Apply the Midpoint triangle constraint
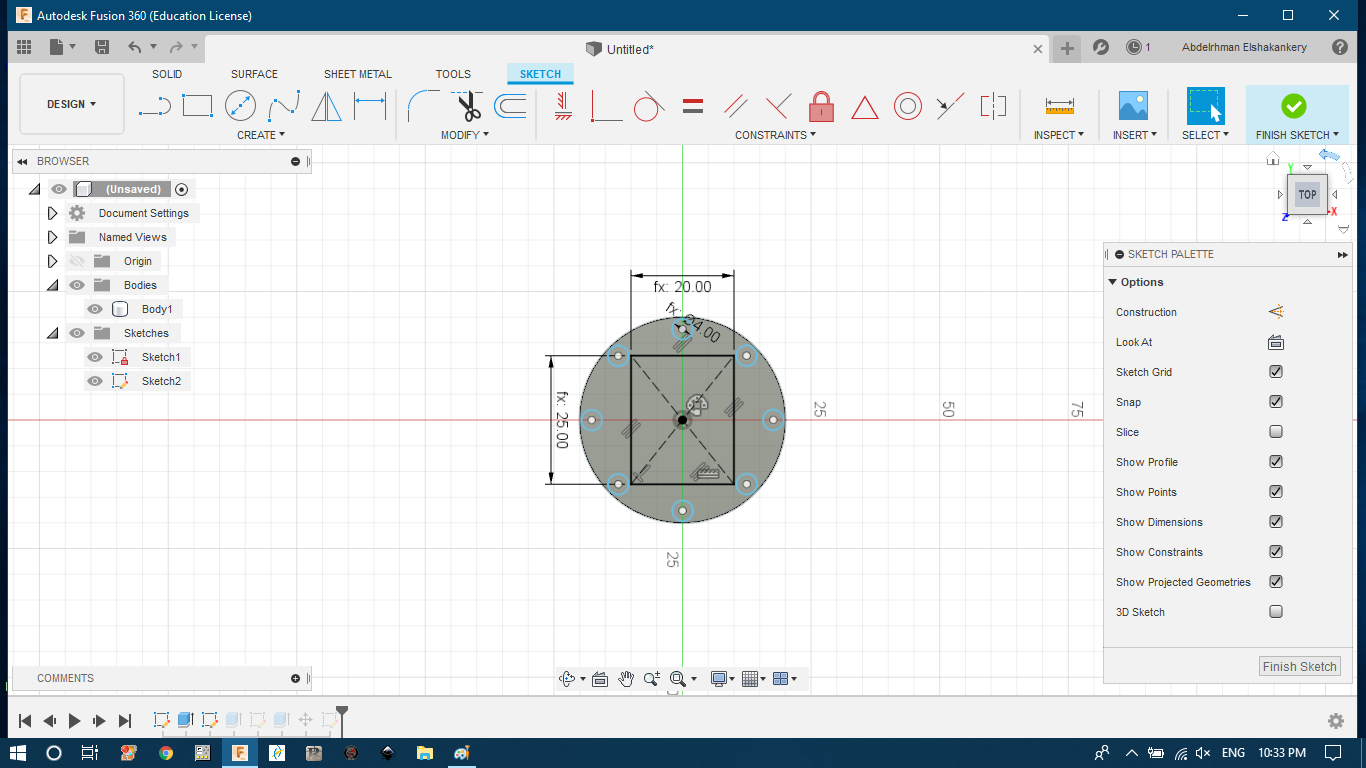Viewport: 1366px width, 768px height. 864,106
